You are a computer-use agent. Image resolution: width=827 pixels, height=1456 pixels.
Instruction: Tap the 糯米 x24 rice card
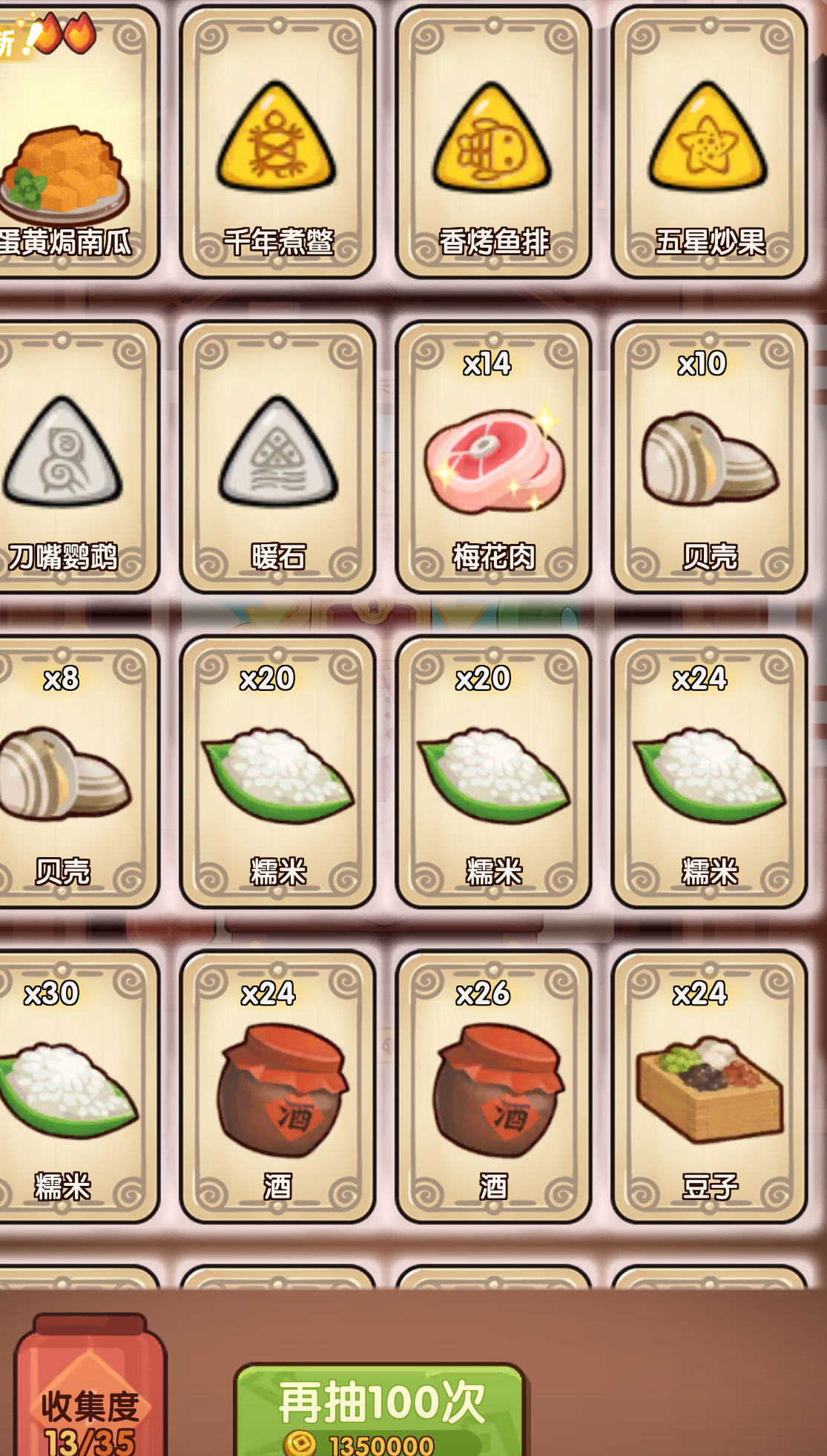(x=709, y=772)
